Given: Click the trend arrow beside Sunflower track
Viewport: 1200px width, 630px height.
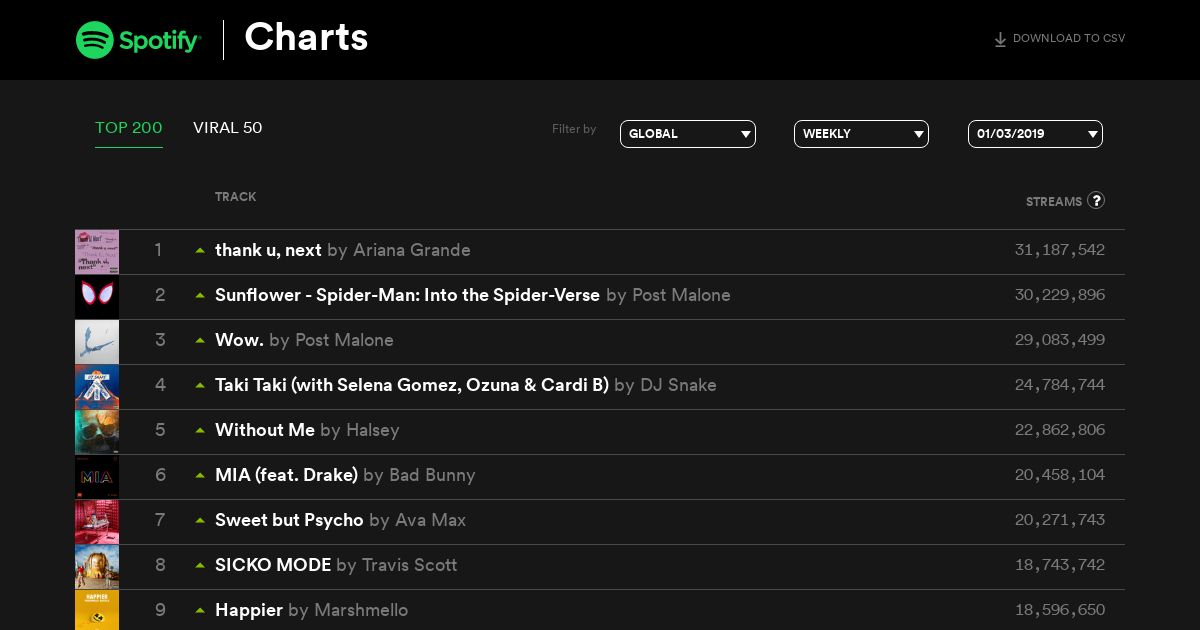Looking at the screenshot, I should 200,295.
